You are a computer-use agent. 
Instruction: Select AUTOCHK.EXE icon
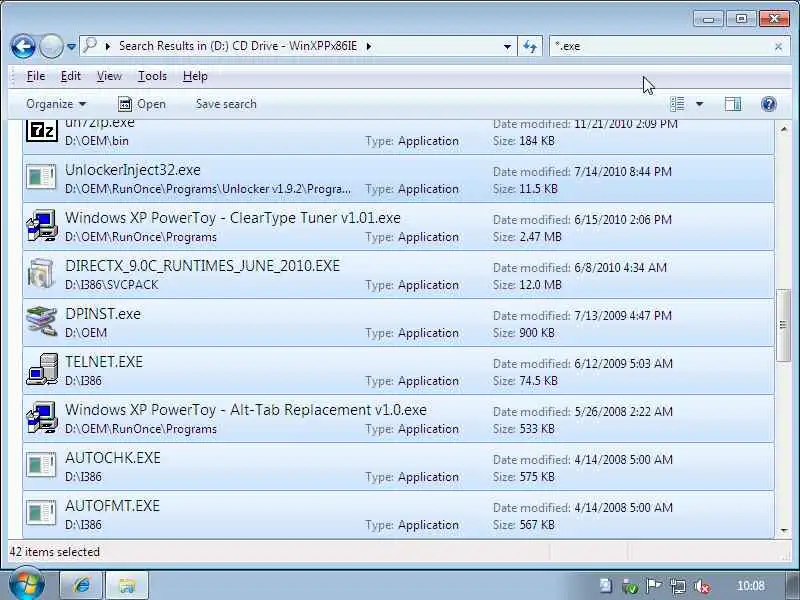pyautogui.click(x=41, y=465)
